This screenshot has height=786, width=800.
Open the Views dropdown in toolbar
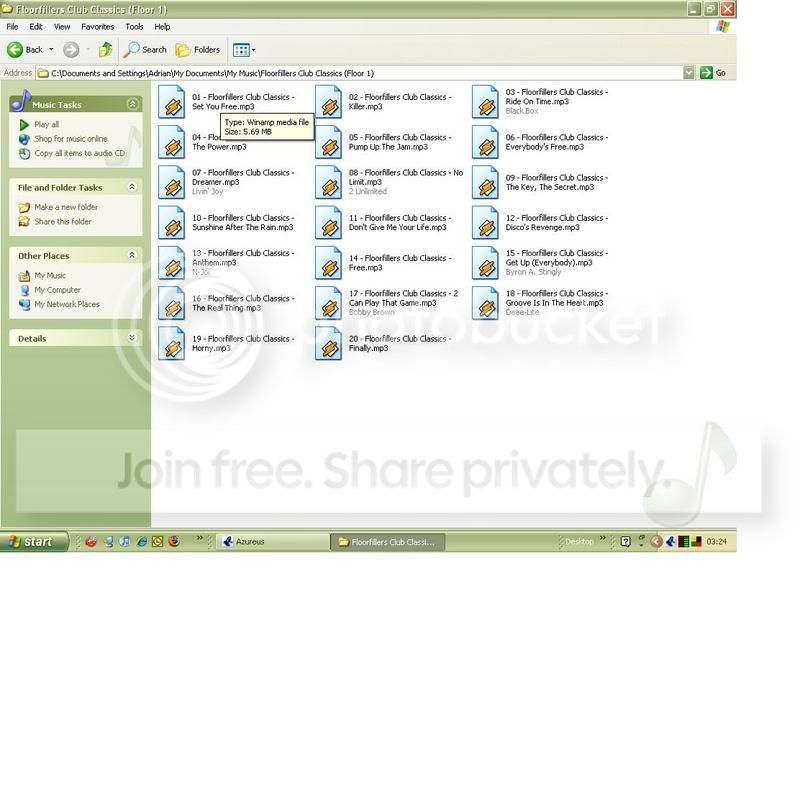coord(244,49)
